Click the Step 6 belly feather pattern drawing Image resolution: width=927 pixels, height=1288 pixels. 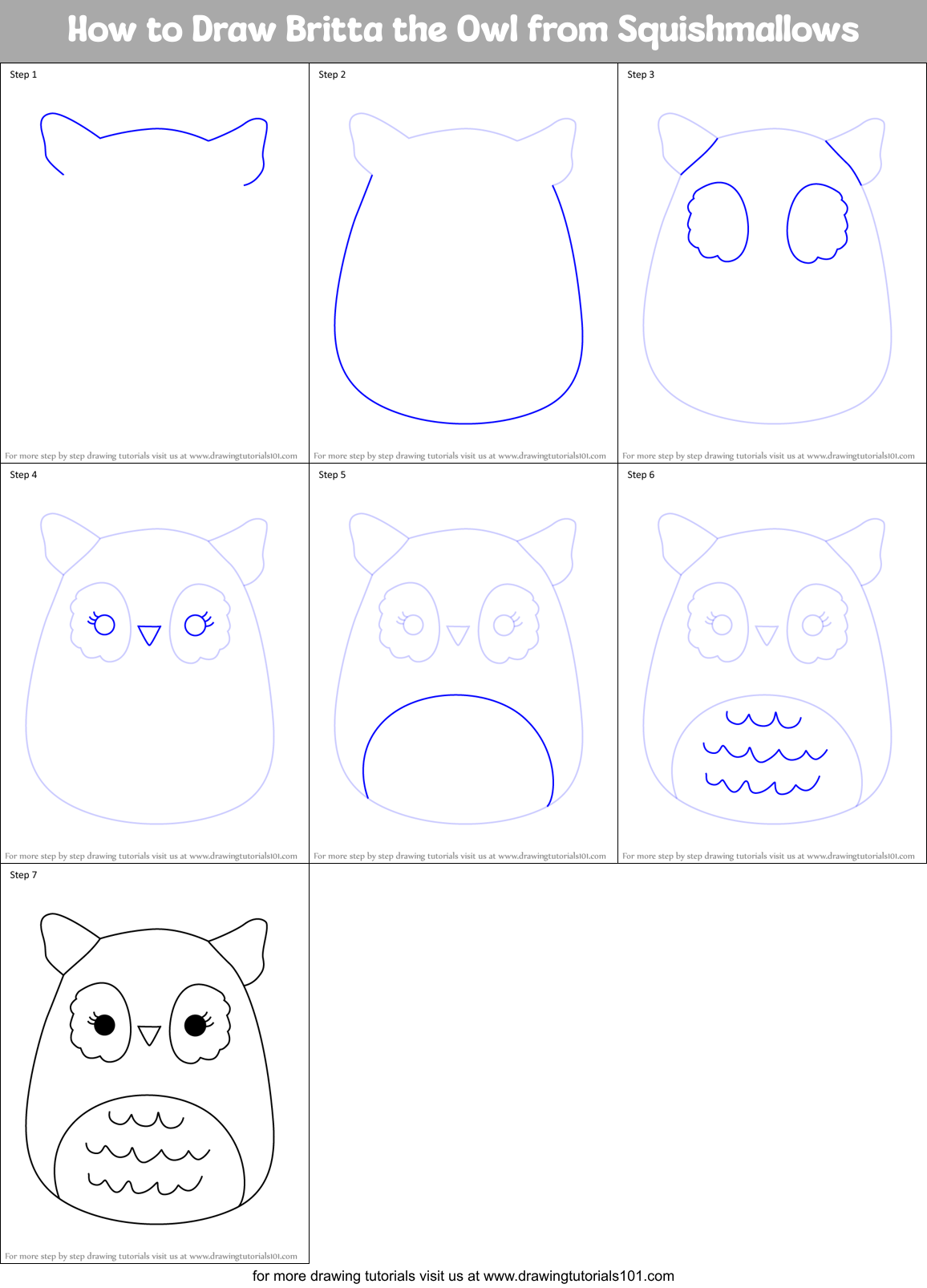click(764, 752)
